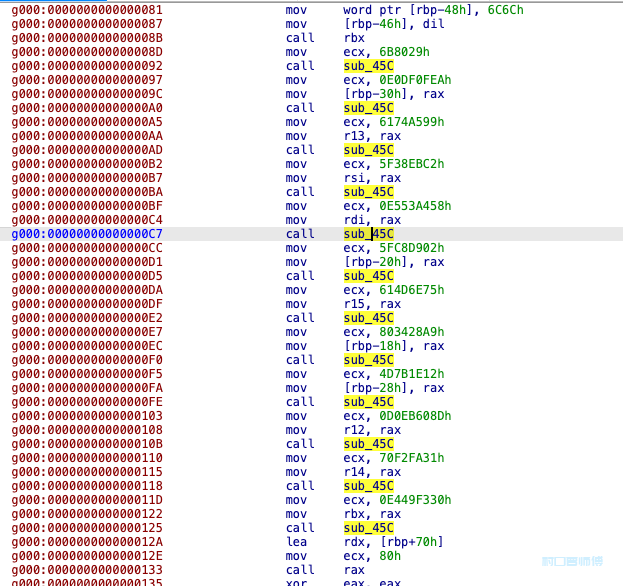Click sub_45C on the line at address 0F0
Image resolution: width=623 pixels, height=586 pixels.
pyautogui.click(x=369, y=360)
